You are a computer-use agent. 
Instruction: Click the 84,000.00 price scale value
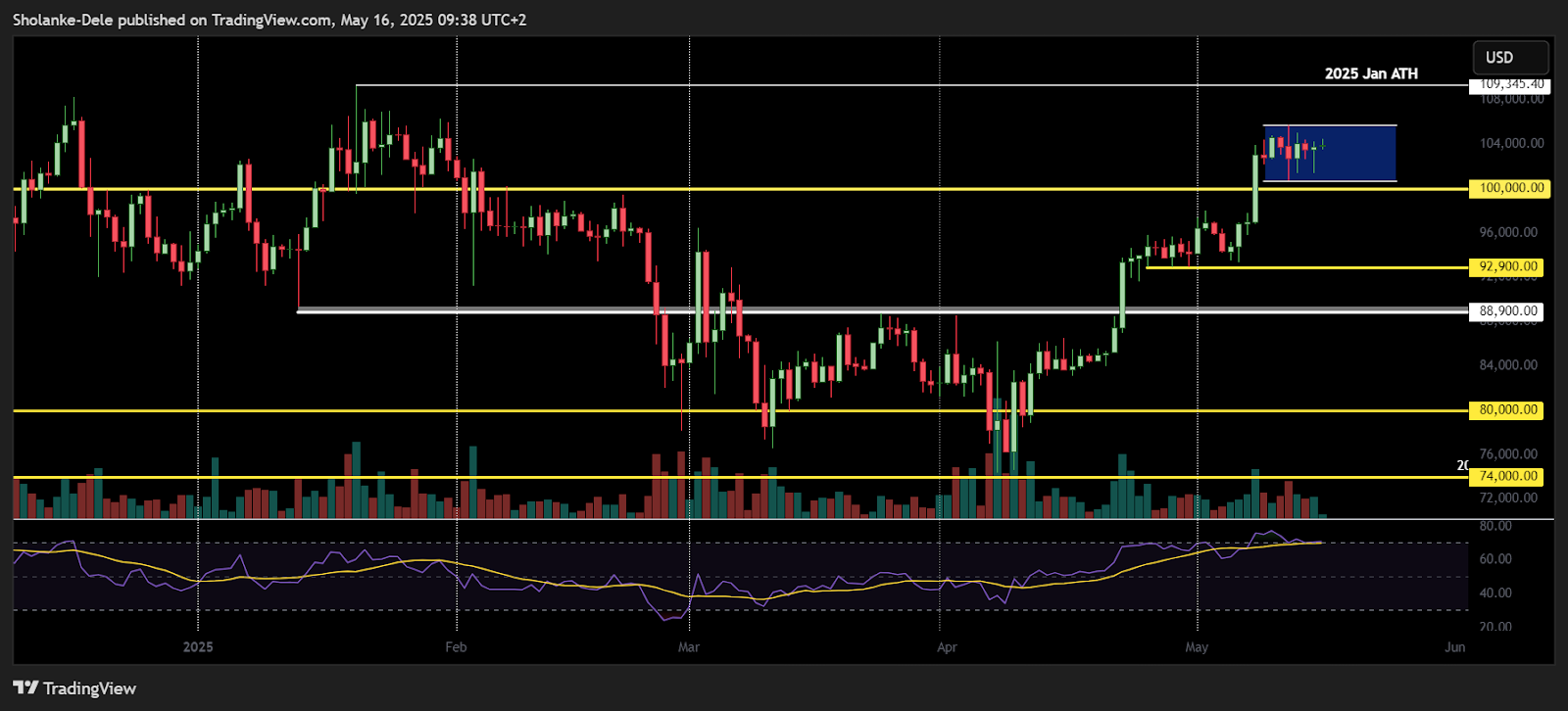[1508, 365]
